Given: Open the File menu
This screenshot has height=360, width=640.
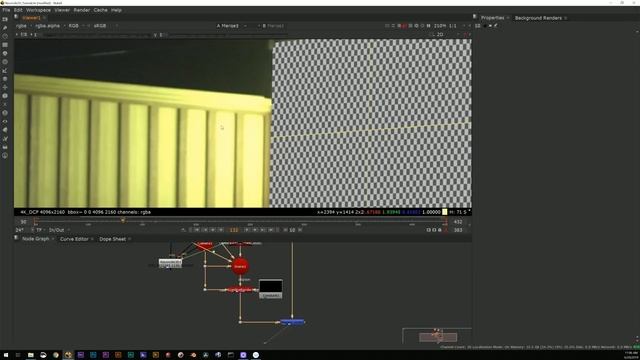Looking at the screenshot, I should 6,10.
